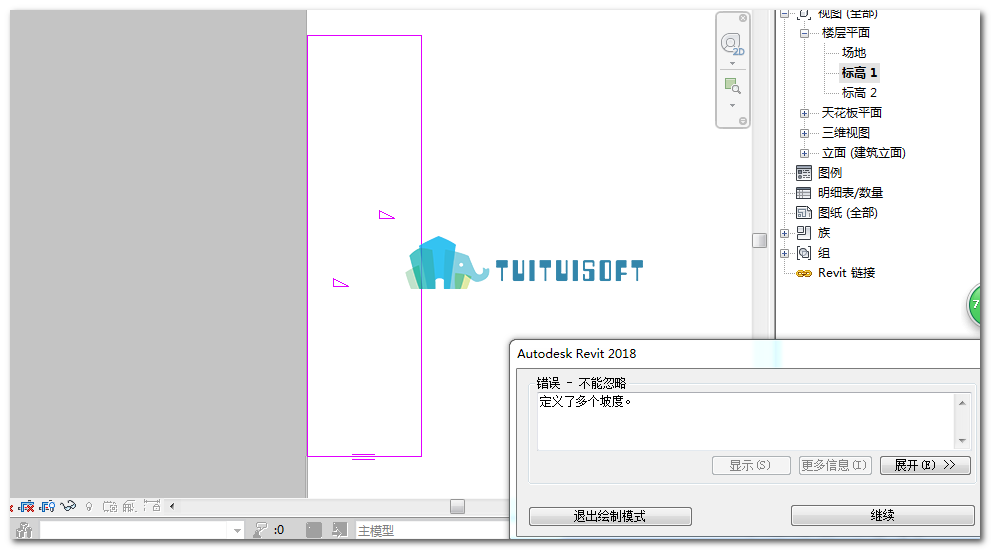This screenshot has height=550, width=991.
Task: Expand the 族 families node
Action: (x=784, y=233)
